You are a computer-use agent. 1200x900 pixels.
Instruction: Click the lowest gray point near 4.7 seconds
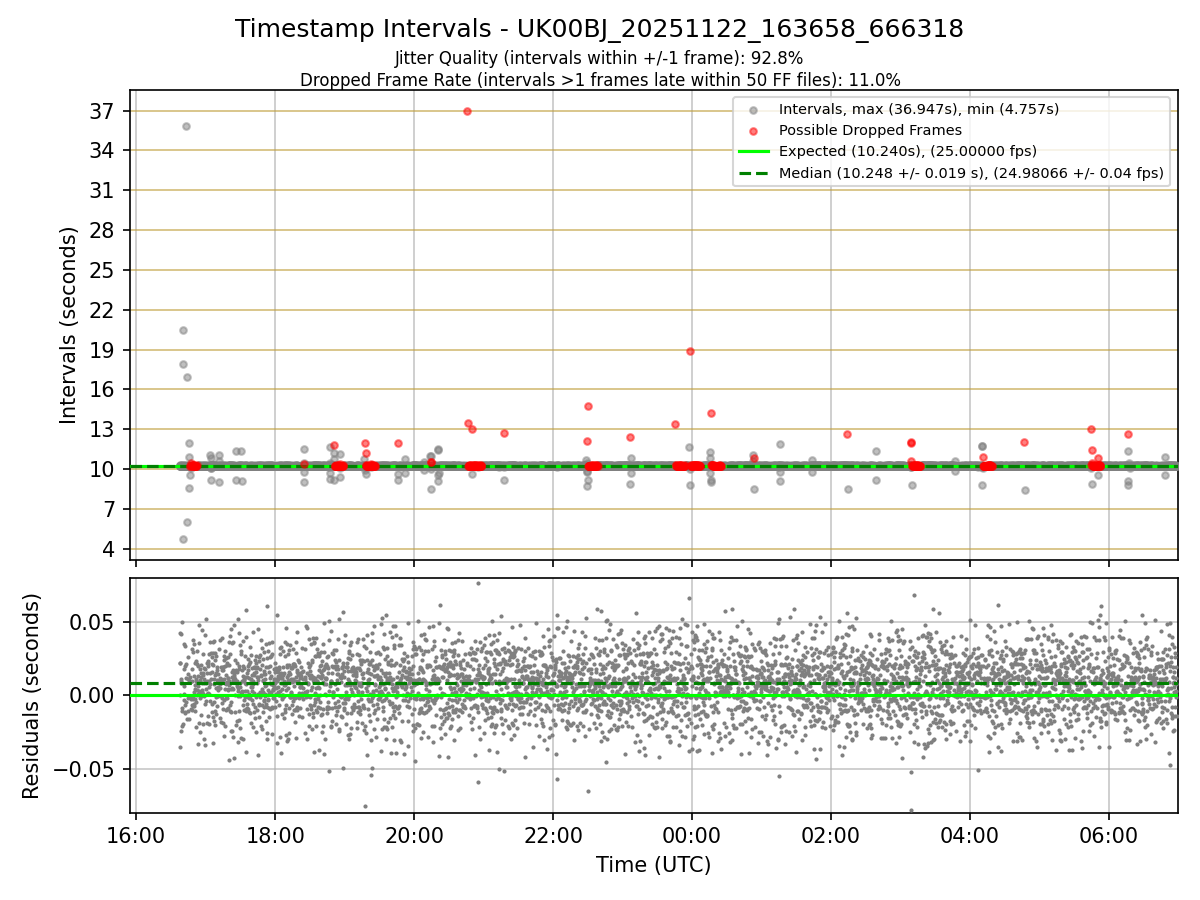tap(183, 539)
